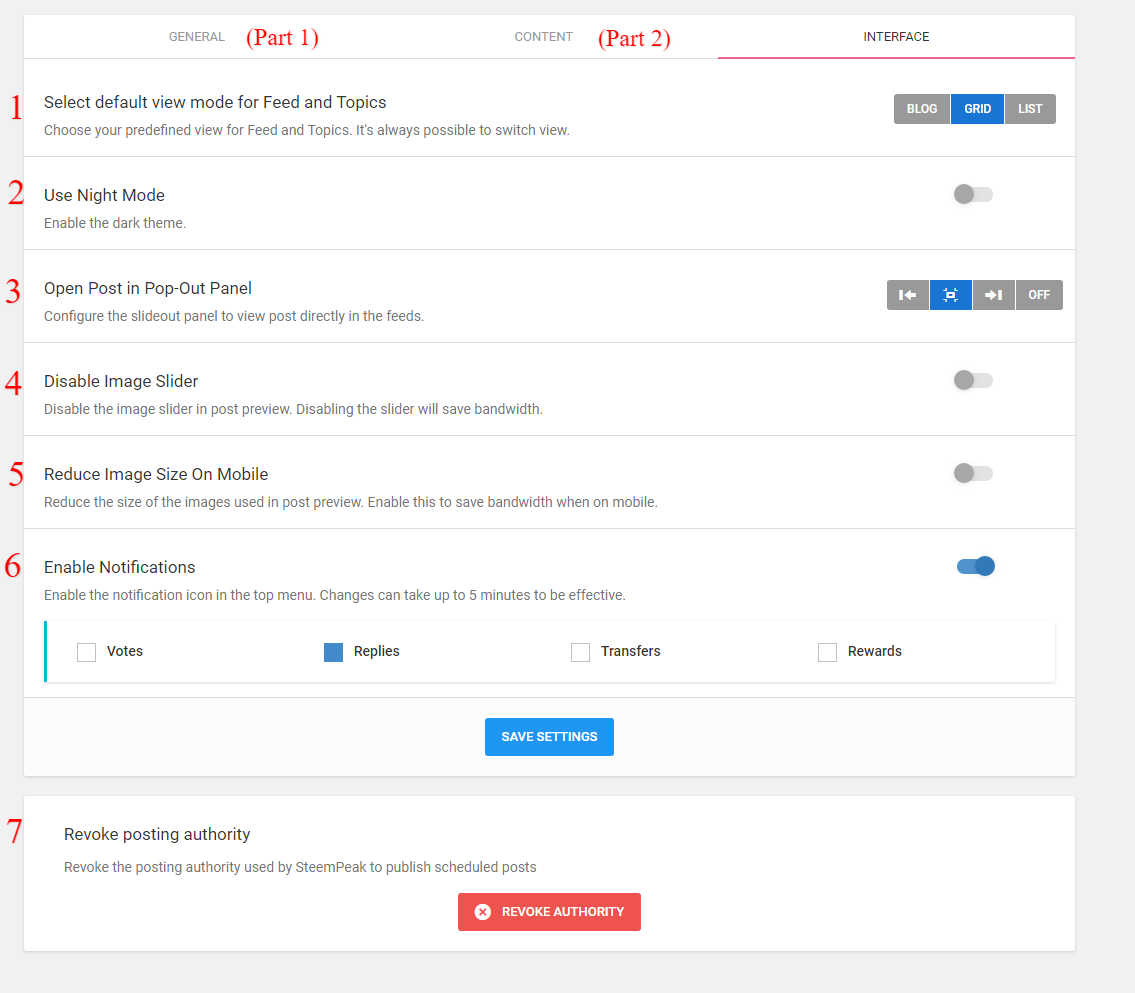
Task: Choose LIST as default view mode
Action: click(1030, 109)
